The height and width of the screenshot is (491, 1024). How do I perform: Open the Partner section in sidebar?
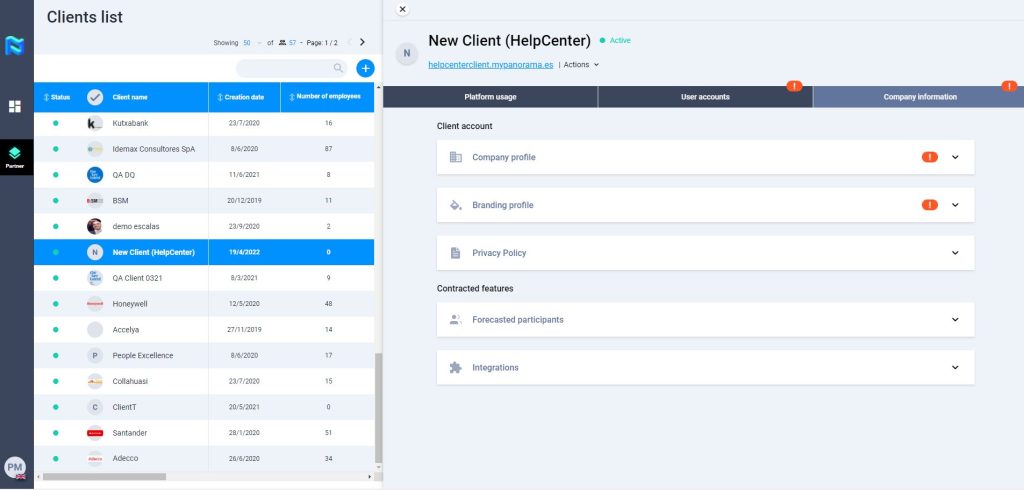[x=16, y=156]
